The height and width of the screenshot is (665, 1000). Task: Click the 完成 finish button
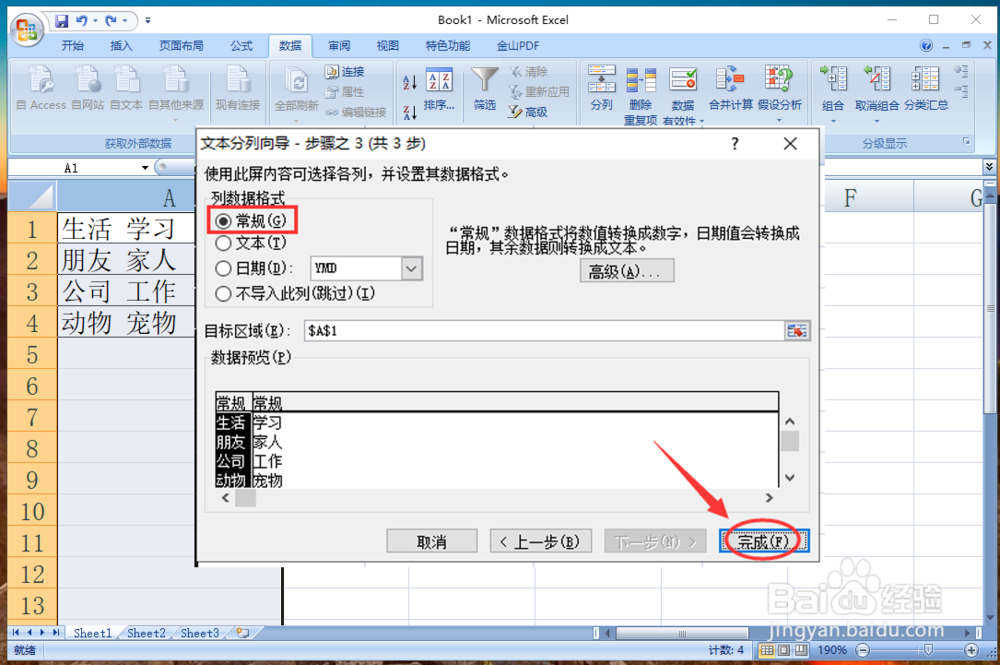[x=763, y=540]
